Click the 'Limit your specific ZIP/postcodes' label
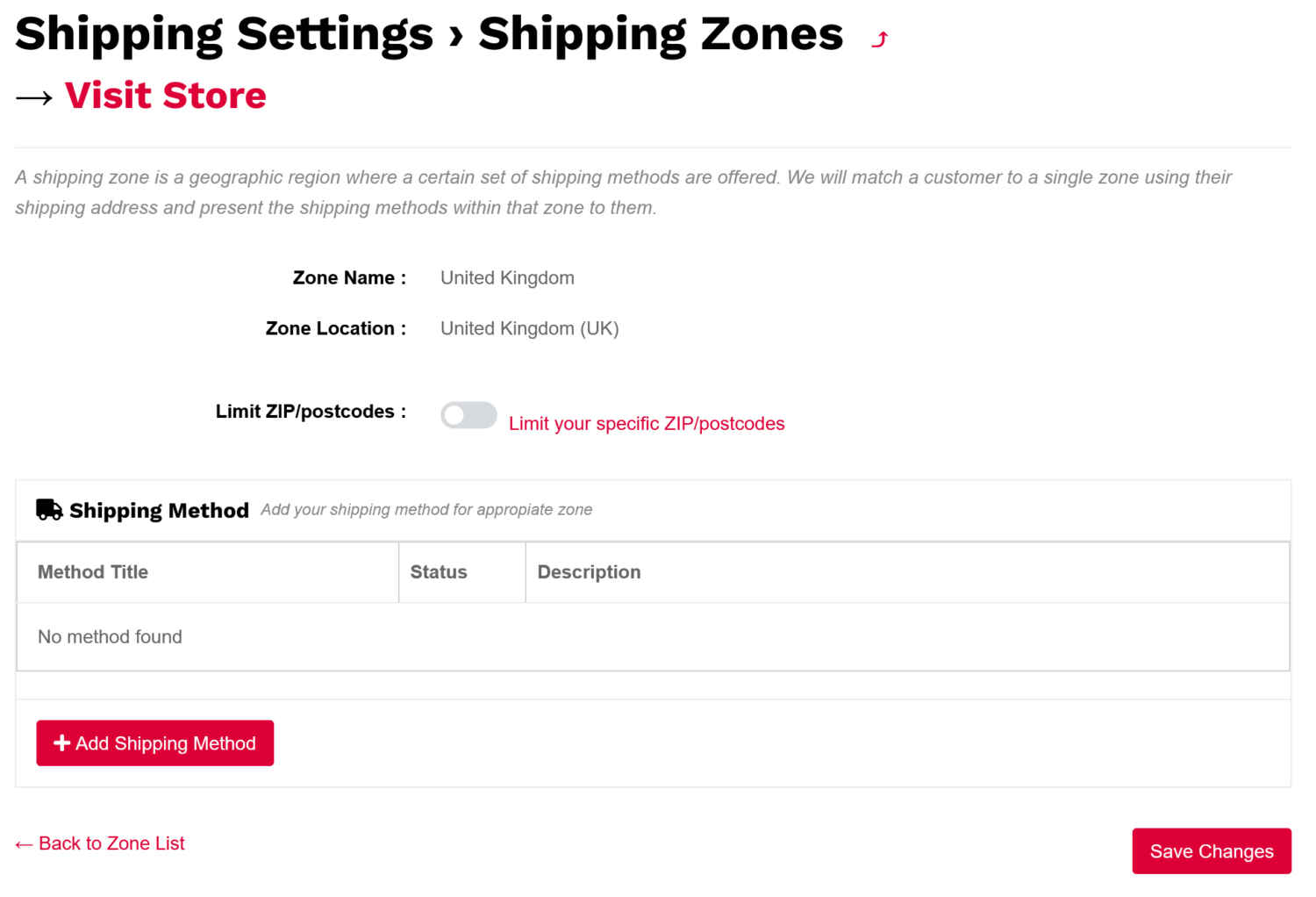 [647, 423]
